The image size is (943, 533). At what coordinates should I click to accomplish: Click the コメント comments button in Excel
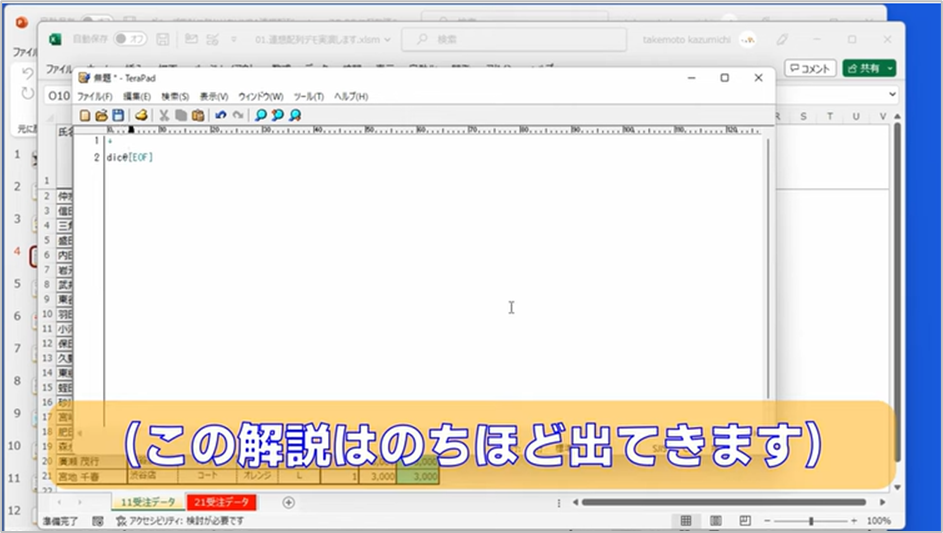coord(810,68)
